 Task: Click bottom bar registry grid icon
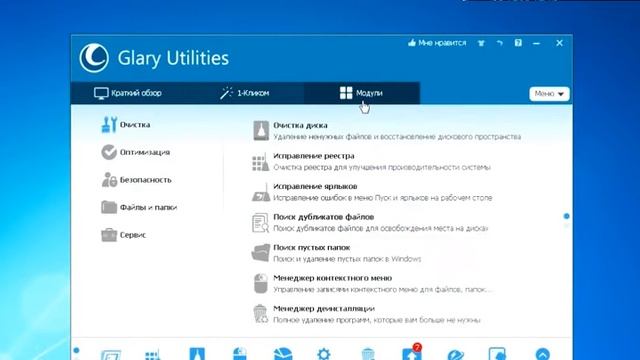pyautogui.click(x=153, y=354)
